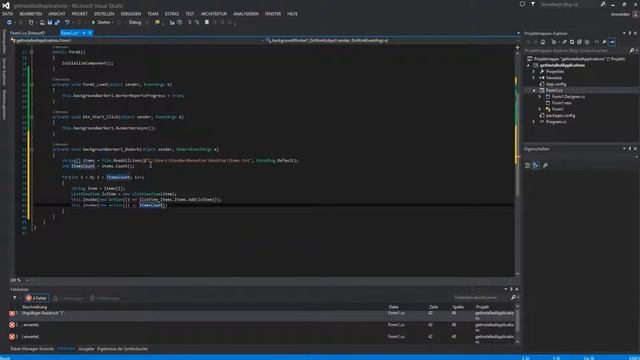Toggle the Warnungen filter in Fehlerliste
This screenshot has height=360, width=640.
pyautogui.click(x=68, y=298)
